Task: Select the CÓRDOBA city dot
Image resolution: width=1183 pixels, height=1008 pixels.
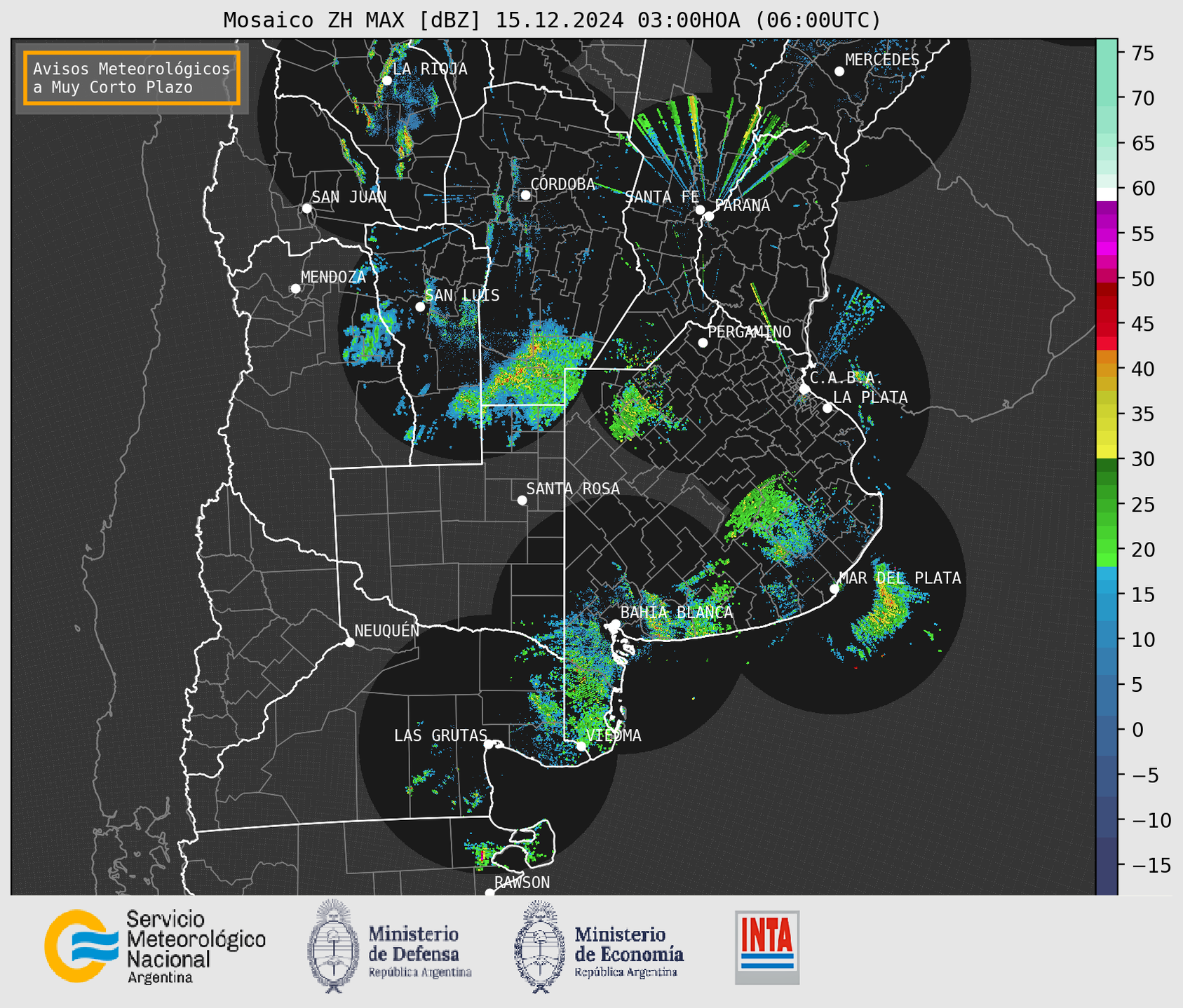Action: (x=525, y=195)
